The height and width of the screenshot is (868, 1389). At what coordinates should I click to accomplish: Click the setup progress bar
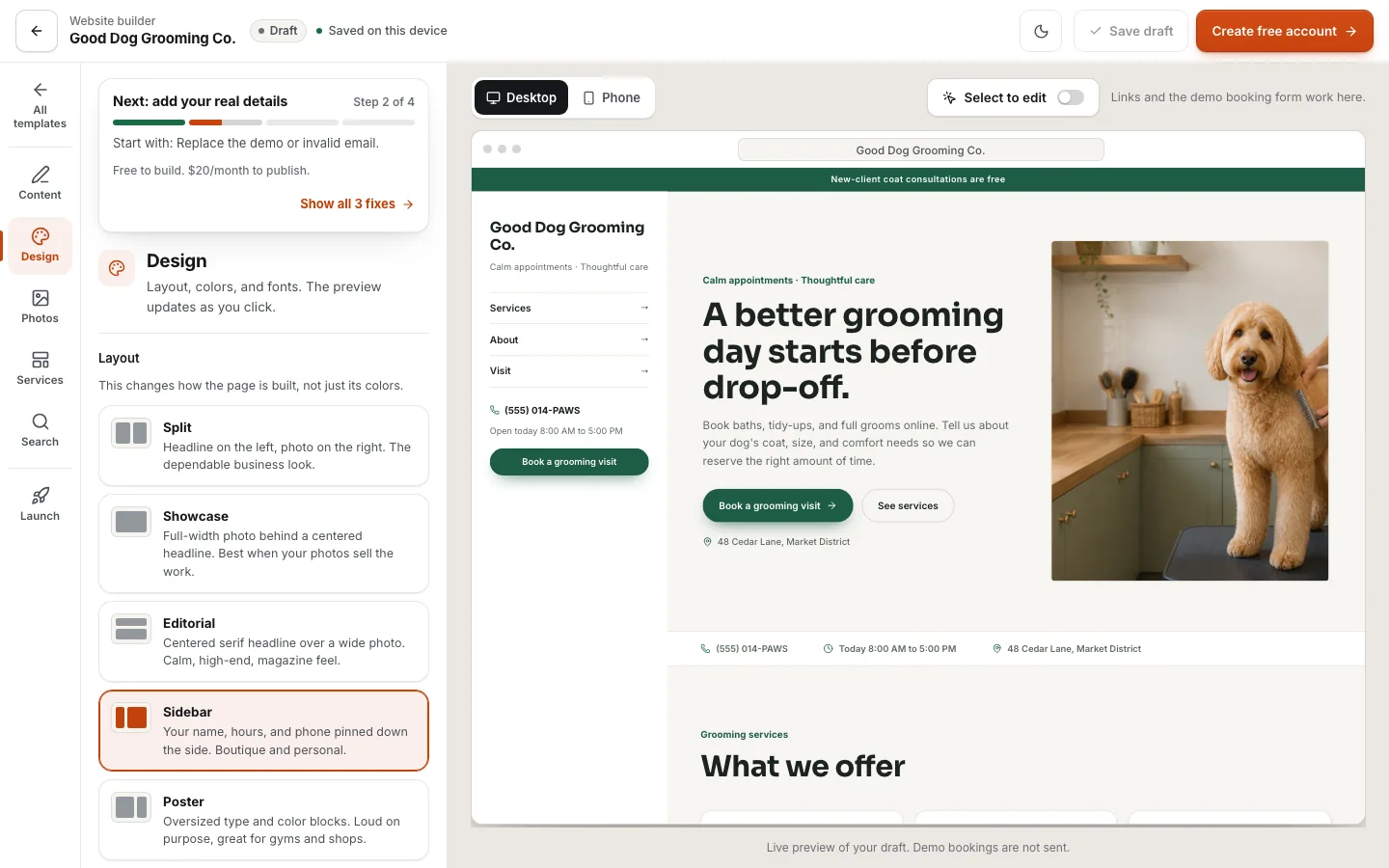click(263, 122)
